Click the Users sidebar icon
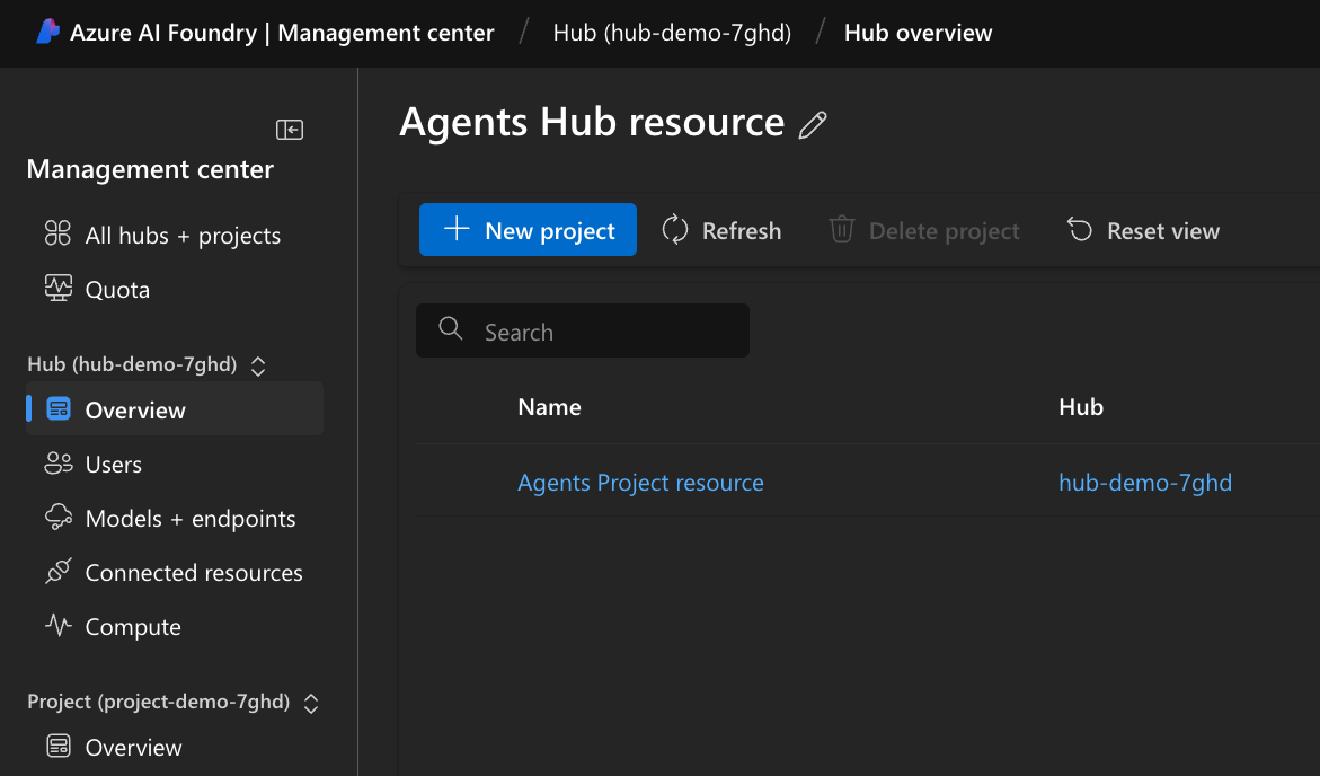Viewport: 1320px width, 776px height. [x=57, y=463]
